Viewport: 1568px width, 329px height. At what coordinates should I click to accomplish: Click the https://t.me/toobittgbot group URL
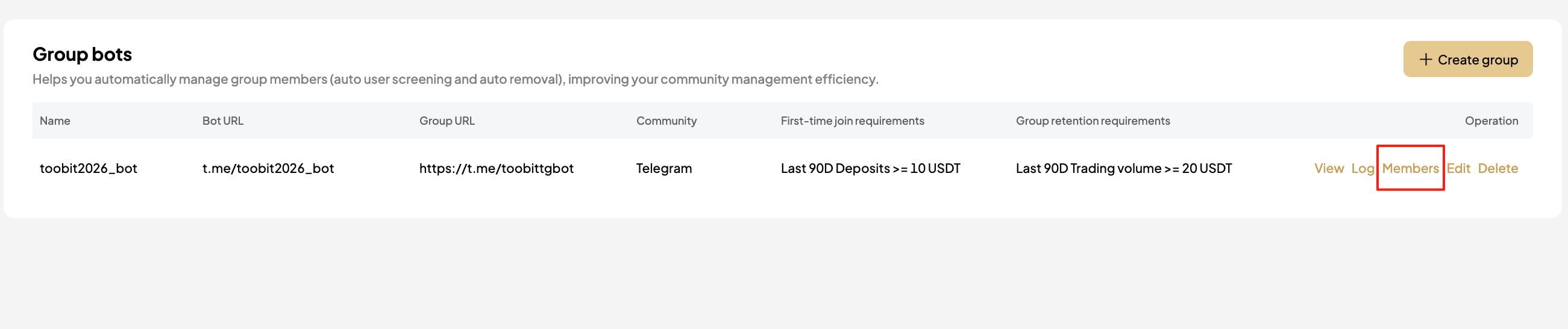tap(496, 169)
